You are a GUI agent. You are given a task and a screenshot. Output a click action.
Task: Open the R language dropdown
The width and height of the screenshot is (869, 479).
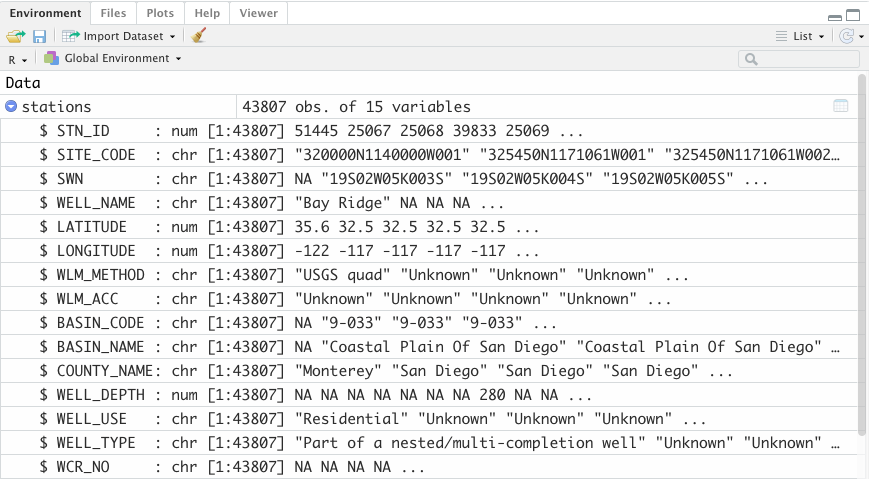(17, 60)
